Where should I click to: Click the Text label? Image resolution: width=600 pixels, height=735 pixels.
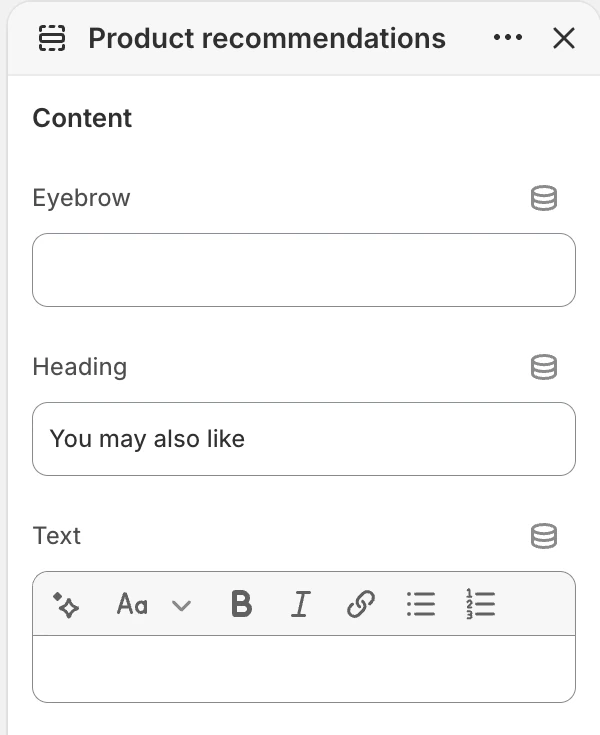[57, 535]
